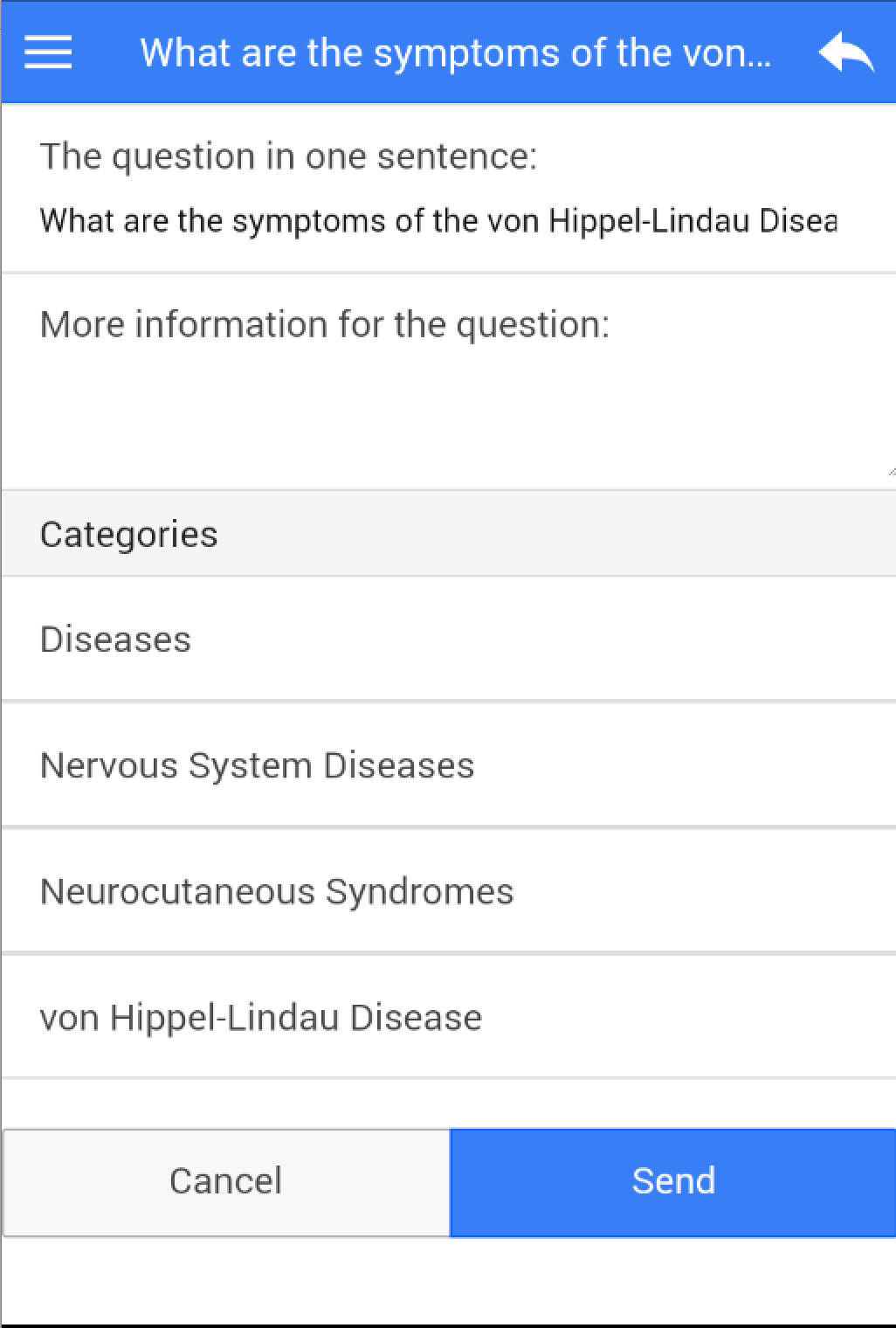Viewport: 896px width, 1328px height.
Task: Click the "The question in one sentence" label
Action: 288,156
